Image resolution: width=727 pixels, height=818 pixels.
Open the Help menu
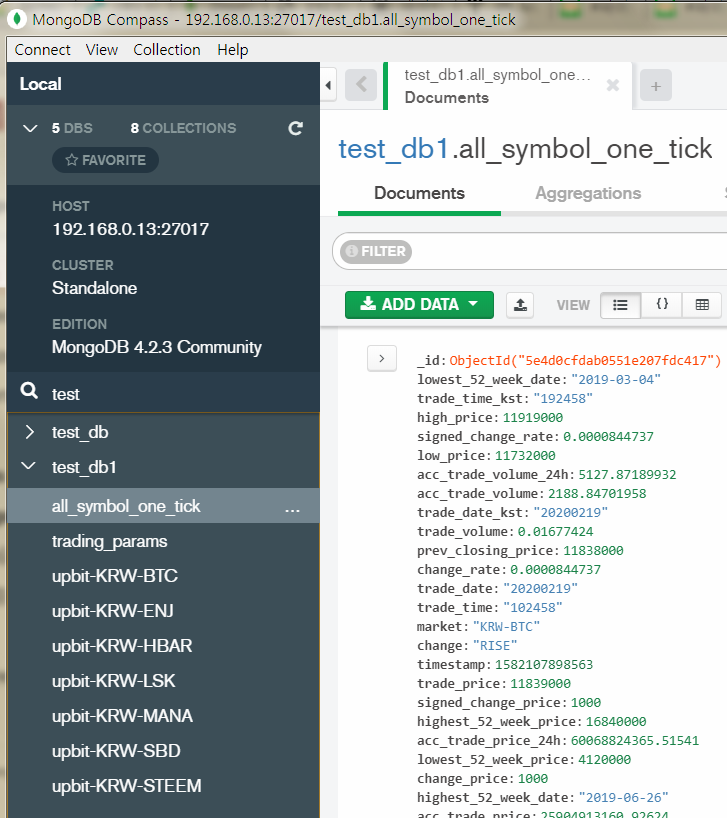[233, 50]
